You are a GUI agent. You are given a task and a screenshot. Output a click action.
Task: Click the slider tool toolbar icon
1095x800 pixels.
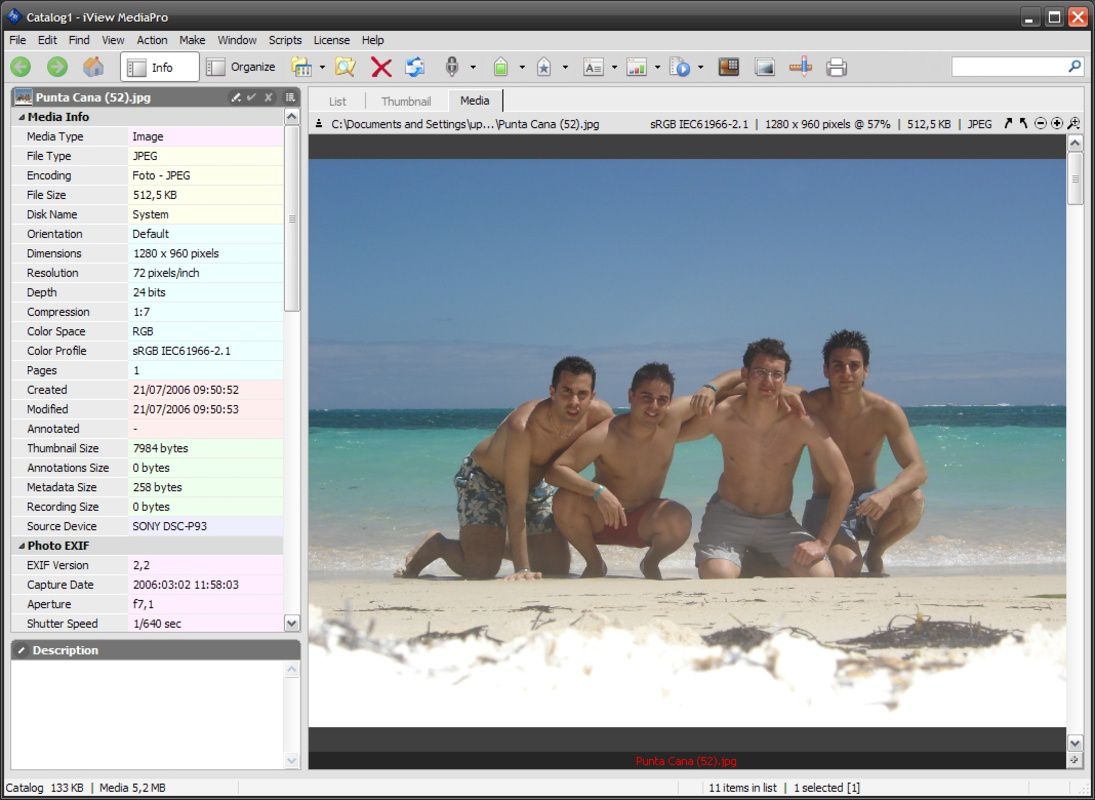coord(800,67)
